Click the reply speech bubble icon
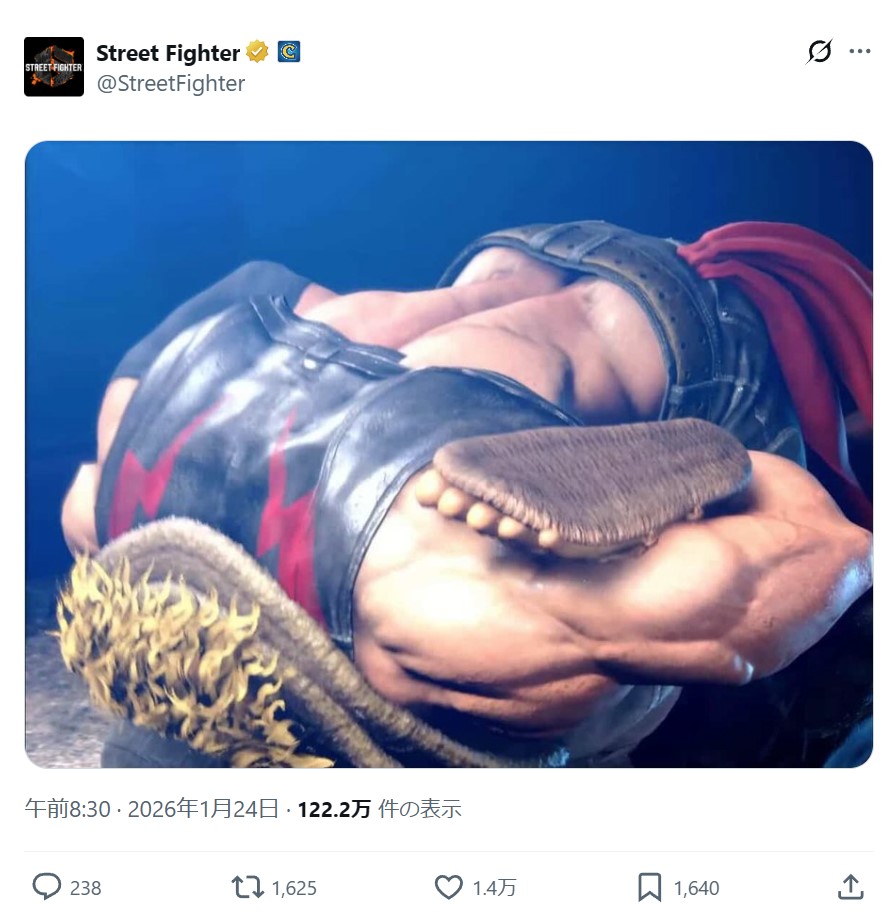Image resolution: width=895 pixels, height=916 pixels. click(46, 887)
